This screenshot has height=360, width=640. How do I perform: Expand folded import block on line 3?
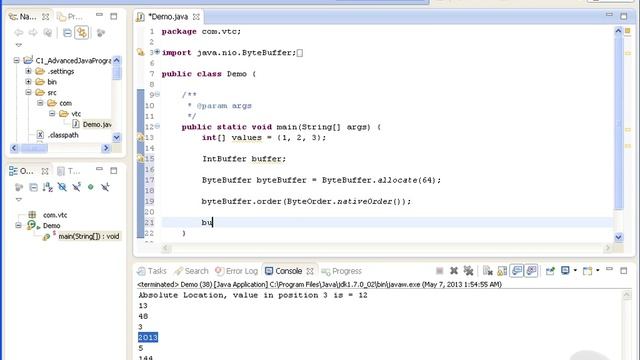pos(157,52)
